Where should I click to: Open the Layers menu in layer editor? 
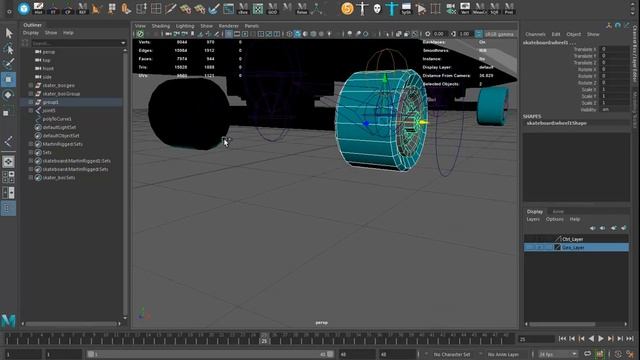[533, 219]
